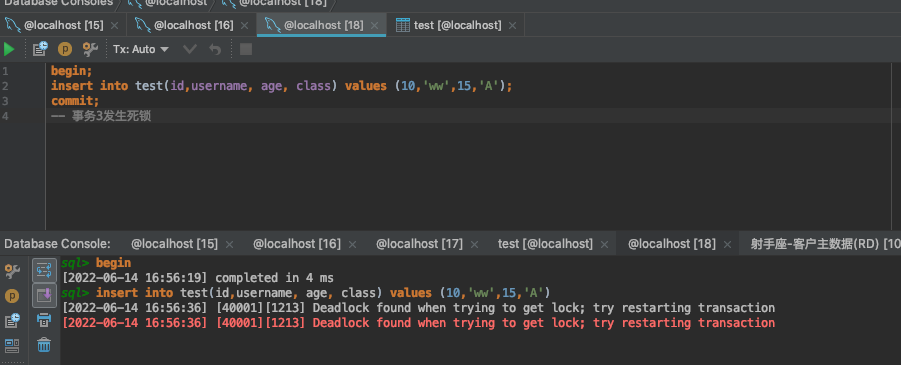Open the @localhost [16] output console tab
The height and width of the screenshot is (365, 901).
[x=297, y=244]
